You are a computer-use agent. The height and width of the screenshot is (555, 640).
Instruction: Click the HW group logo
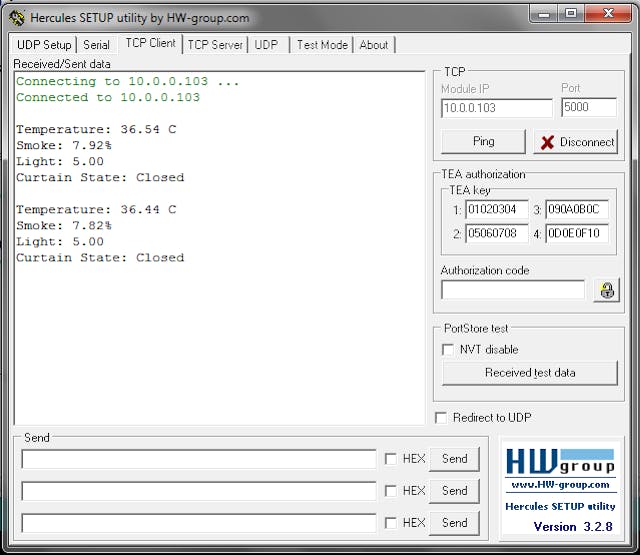(560, 462)
